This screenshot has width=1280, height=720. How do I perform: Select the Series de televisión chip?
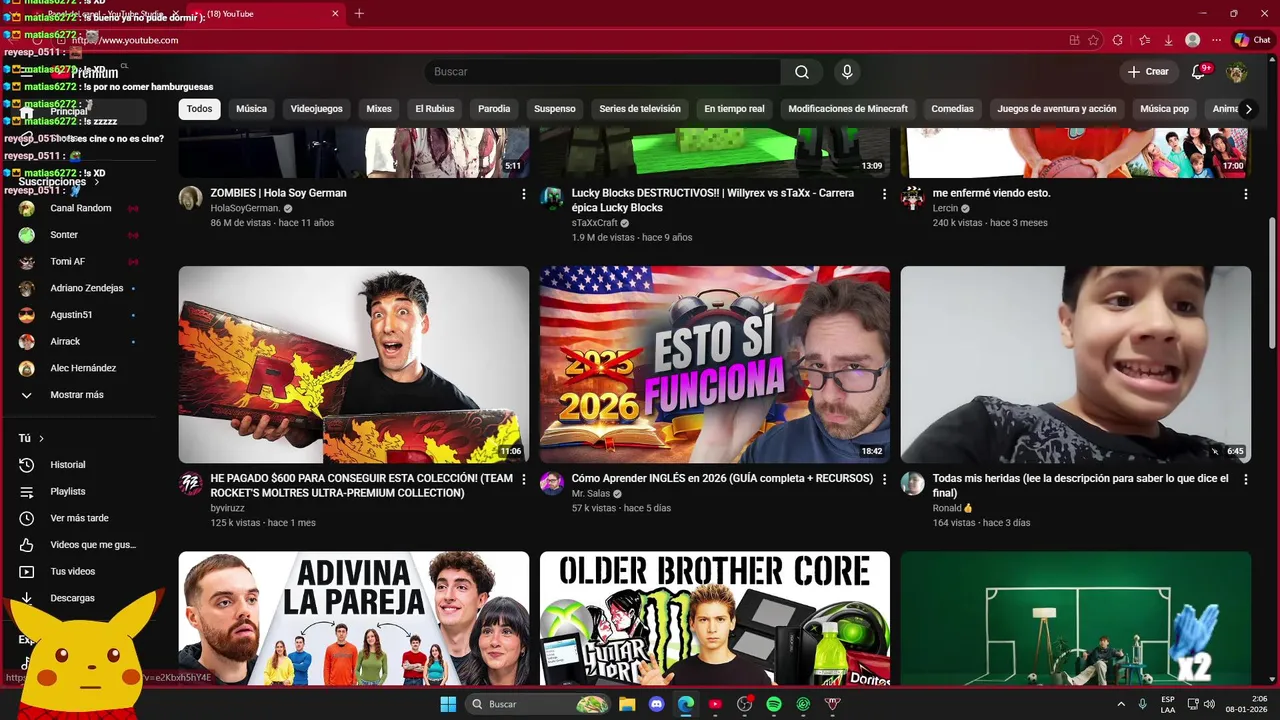(640, 109)
